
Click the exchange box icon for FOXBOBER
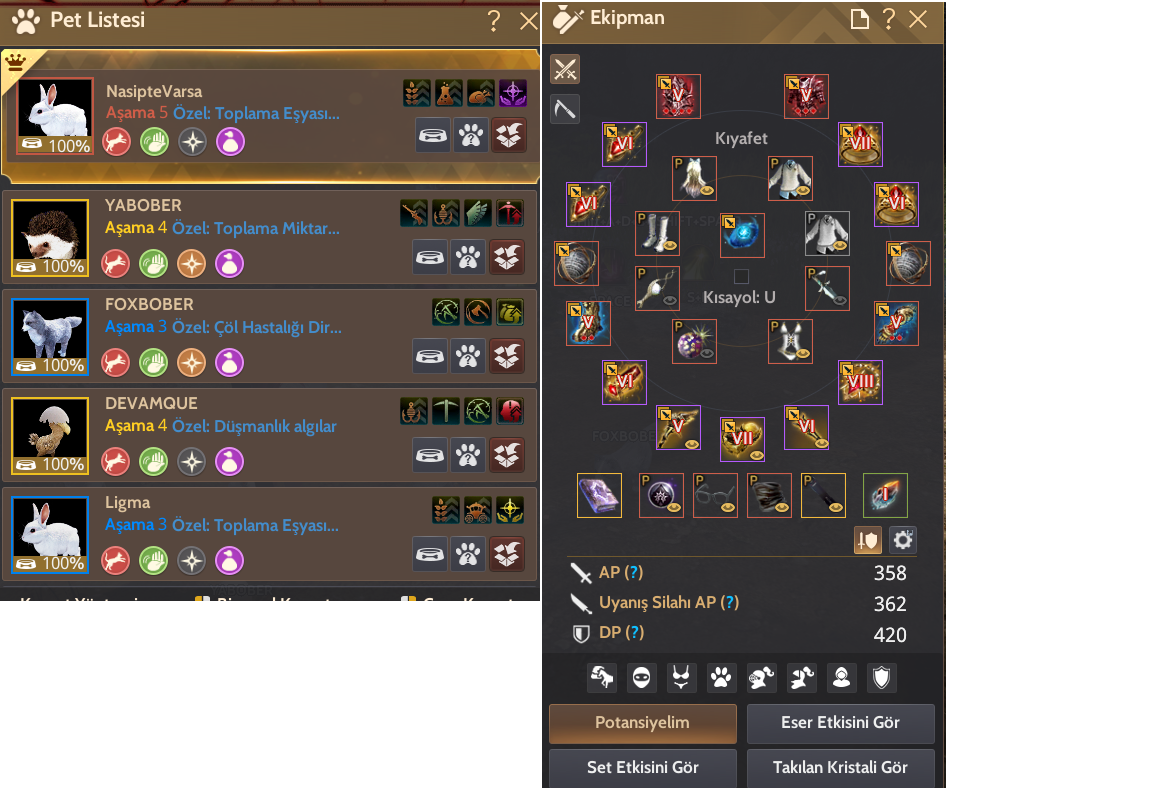(x=507, y=357)
